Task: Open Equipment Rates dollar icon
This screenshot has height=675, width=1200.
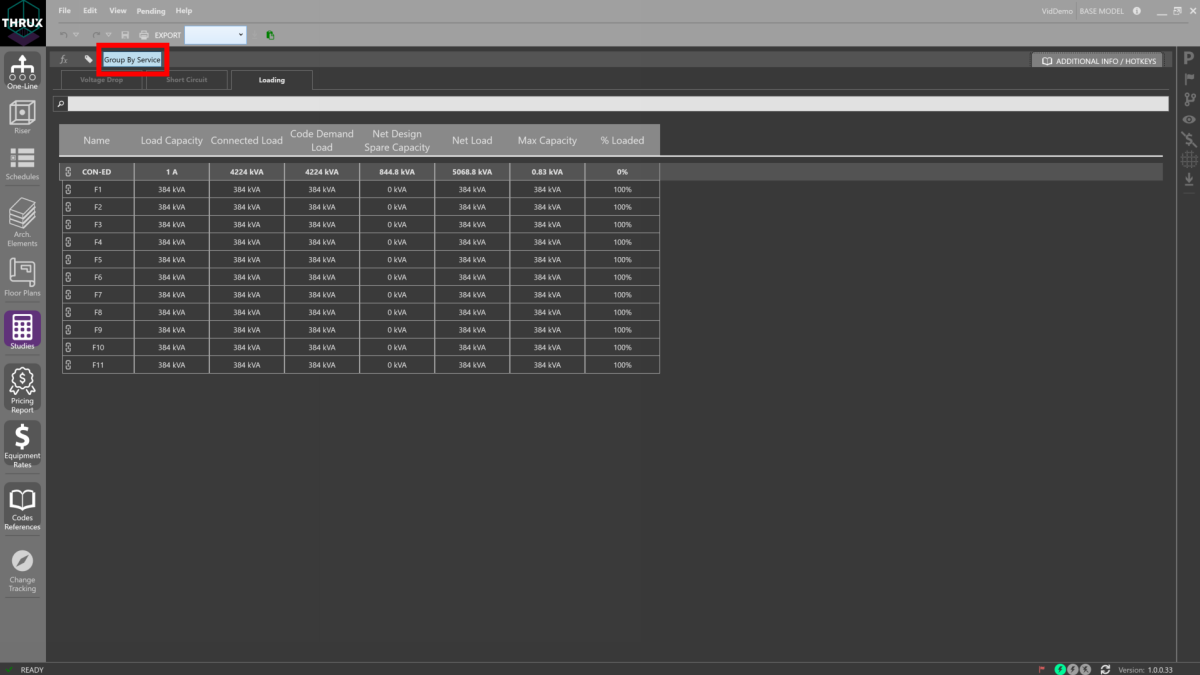Action: tap(22, 444)
